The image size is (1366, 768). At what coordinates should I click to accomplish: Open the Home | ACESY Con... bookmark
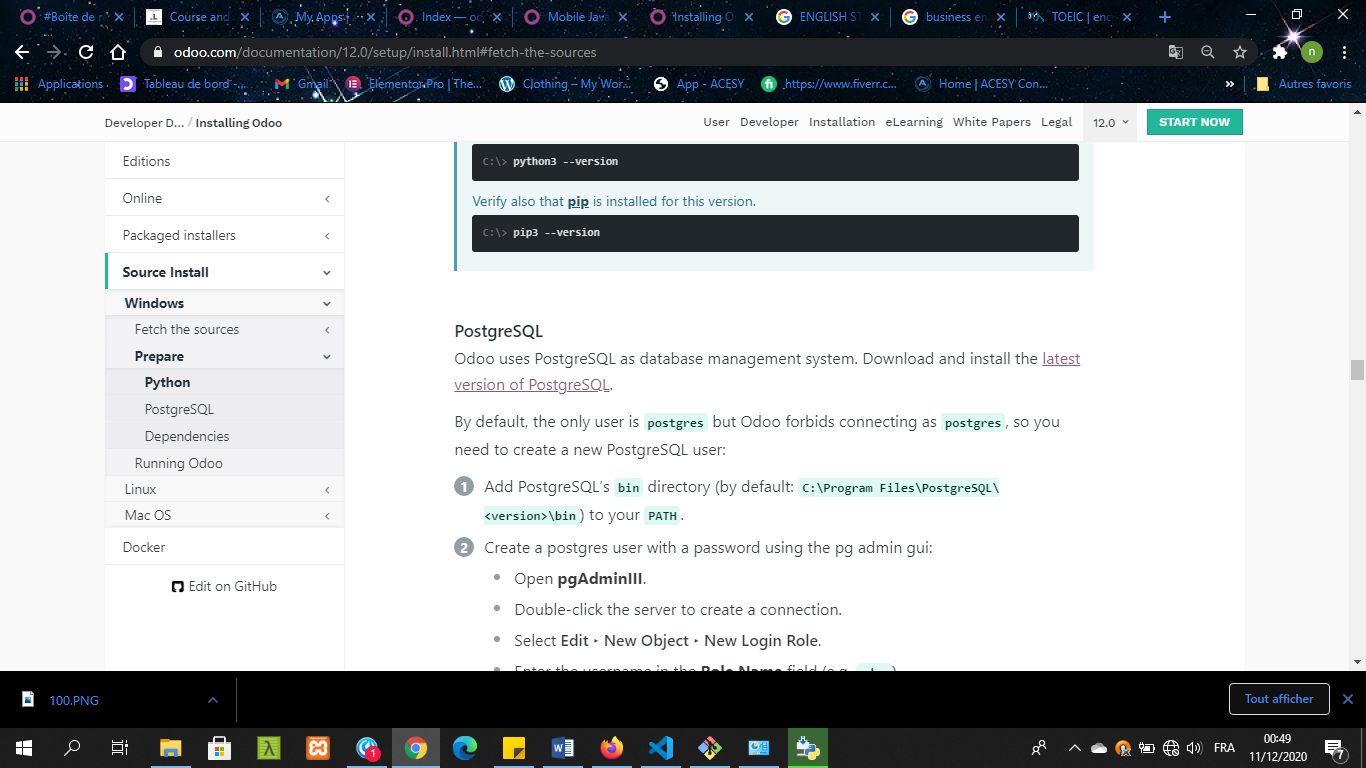[982, 84]
